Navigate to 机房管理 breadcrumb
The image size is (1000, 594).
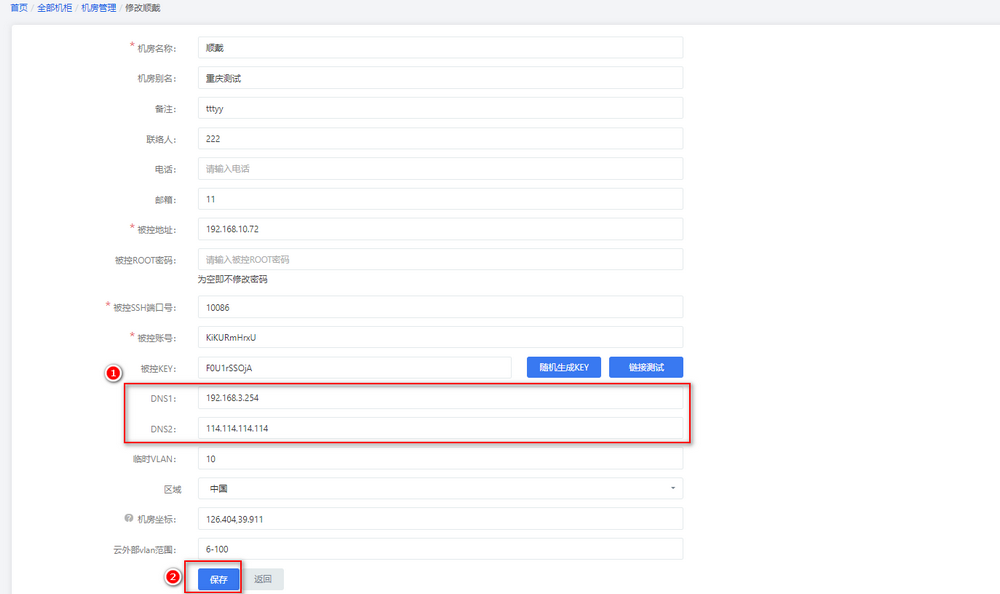(98, 8)
